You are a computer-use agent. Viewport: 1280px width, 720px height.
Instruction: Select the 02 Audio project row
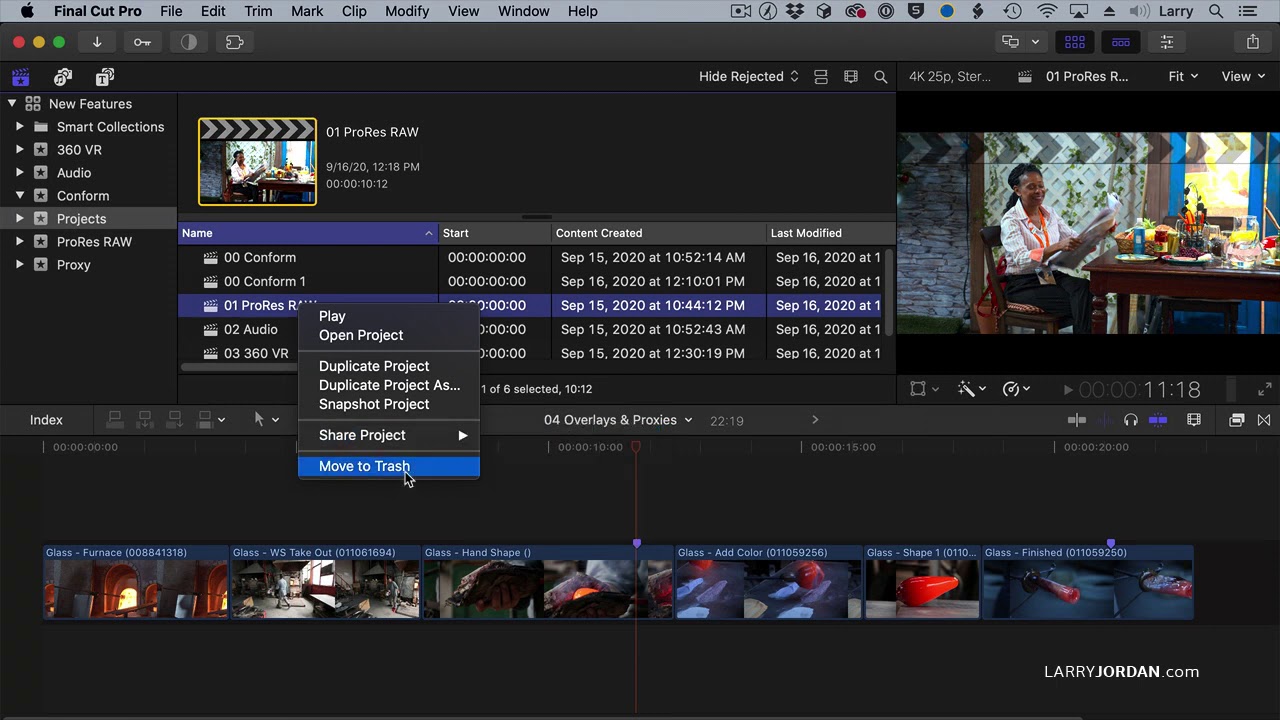coord(531,329)
